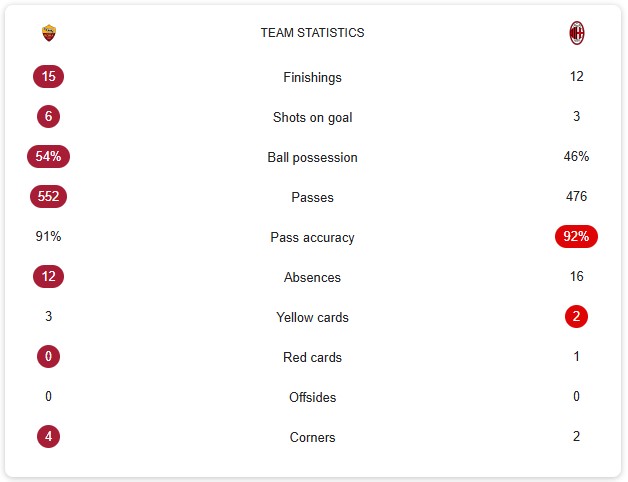Click the Pass accuracy label
The width and height of the screenshot is (628, 482).
[x=312, y=237]
